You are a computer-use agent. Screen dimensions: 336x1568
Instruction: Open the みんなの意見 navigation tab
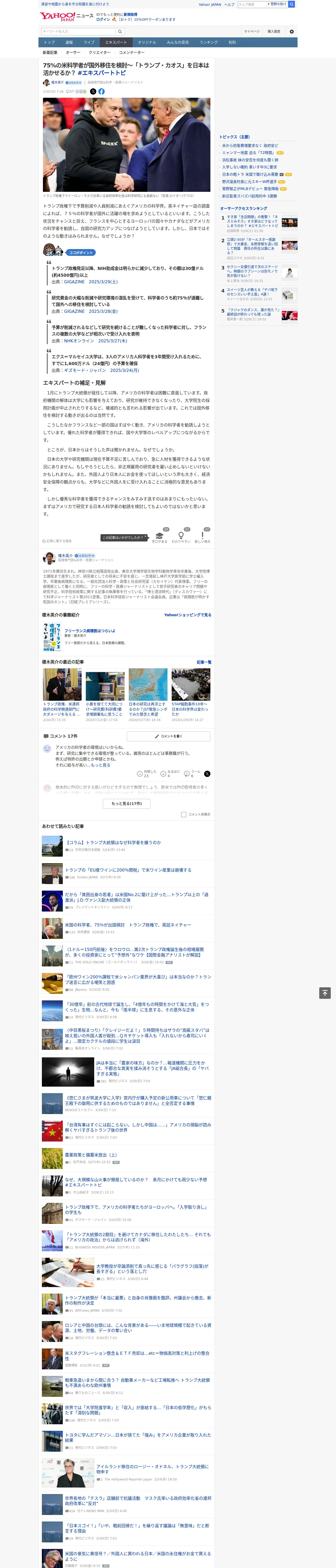[x=178, y=43]
